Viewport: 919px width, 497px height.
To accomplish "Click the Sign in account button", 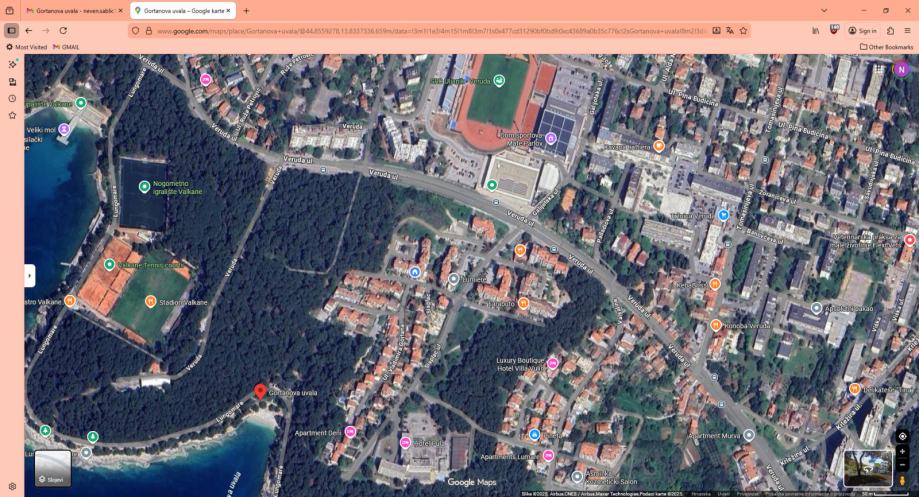I will click(x=862, y=30).
